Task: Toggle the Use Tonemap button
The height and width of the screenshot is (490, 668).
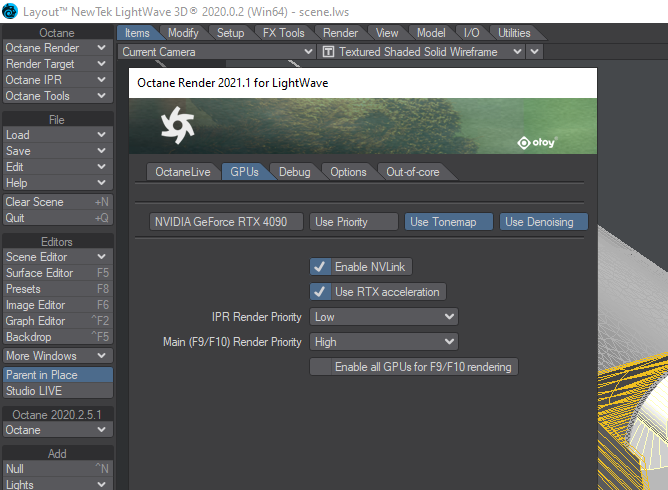Action: pyautogui.click(x=449, y=222)
